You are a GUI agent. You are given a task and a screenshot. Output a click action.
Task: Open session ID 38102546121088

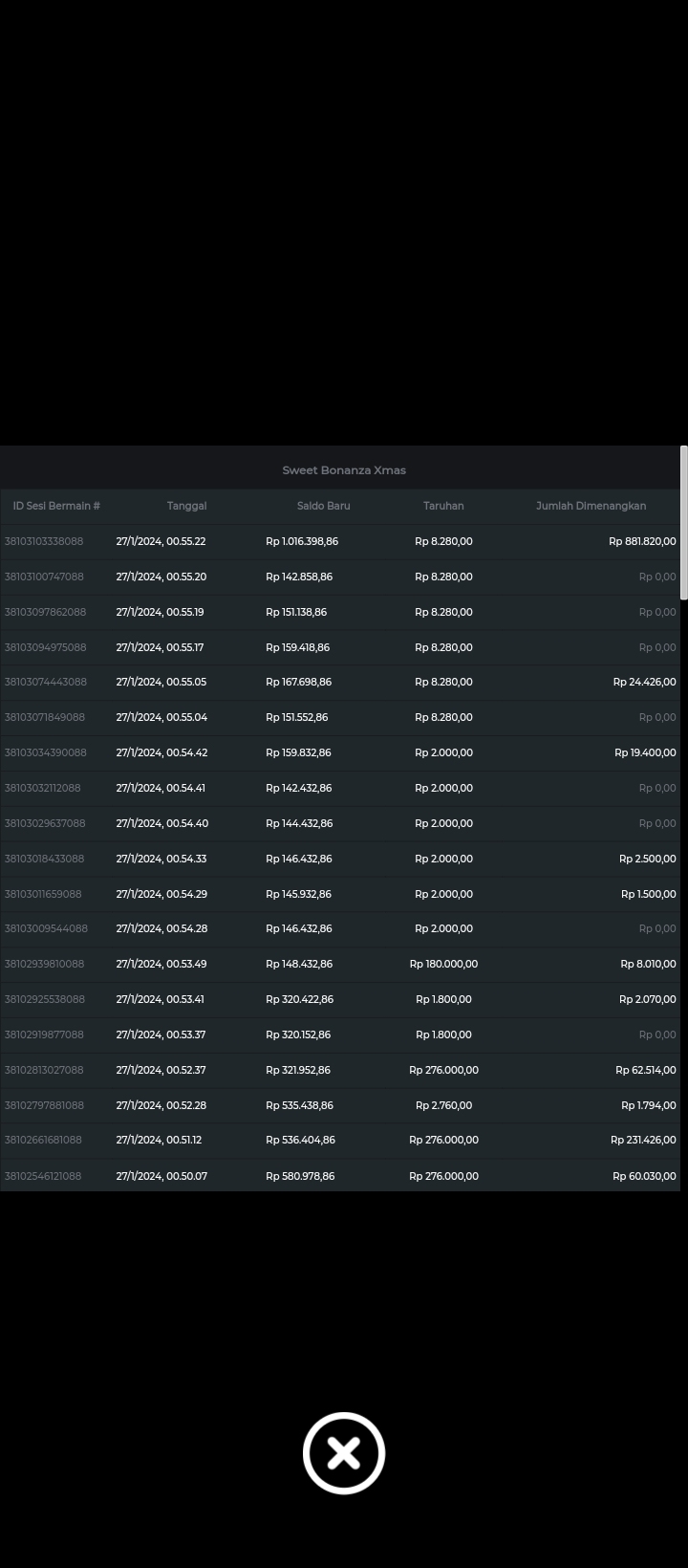click(x=43, y=1176)
